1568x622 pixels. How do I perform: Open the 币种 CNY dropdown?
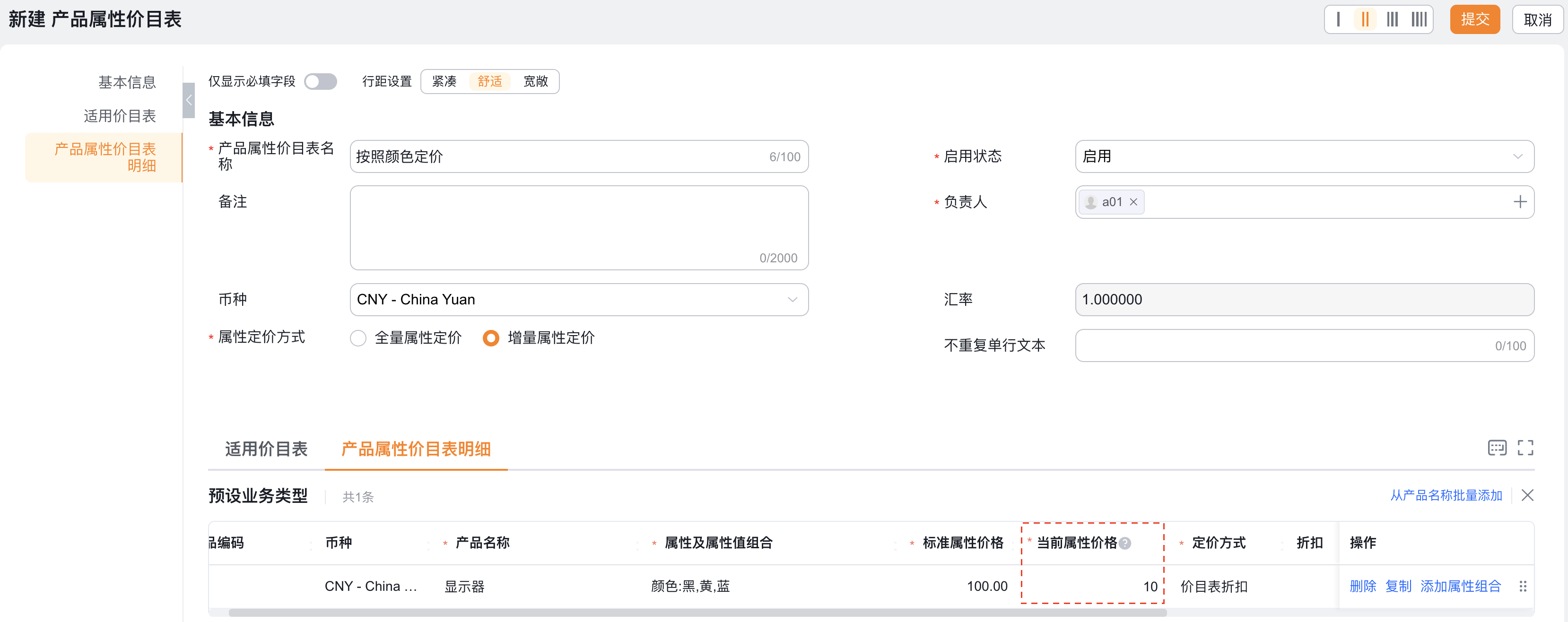(578, 300)
